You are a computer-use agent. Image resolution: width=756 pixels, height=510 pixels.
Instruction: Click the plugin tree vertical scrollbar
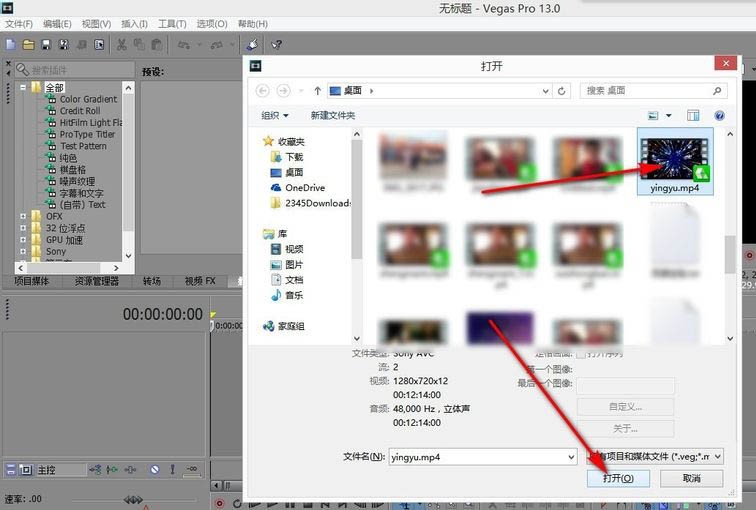coord(128,171)
